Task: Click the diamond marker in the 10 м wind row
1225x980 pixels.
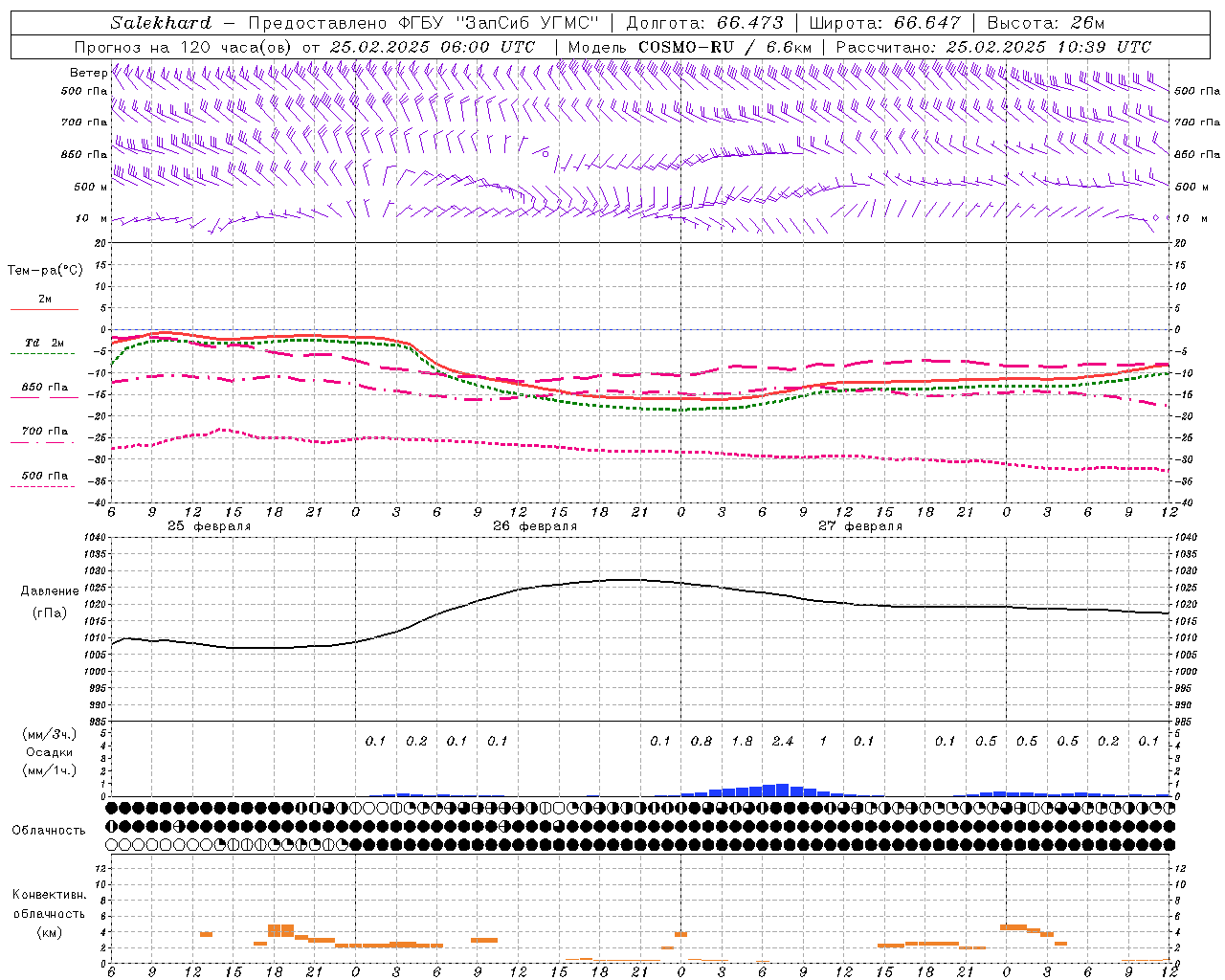Action: (x=1155, y=218)
